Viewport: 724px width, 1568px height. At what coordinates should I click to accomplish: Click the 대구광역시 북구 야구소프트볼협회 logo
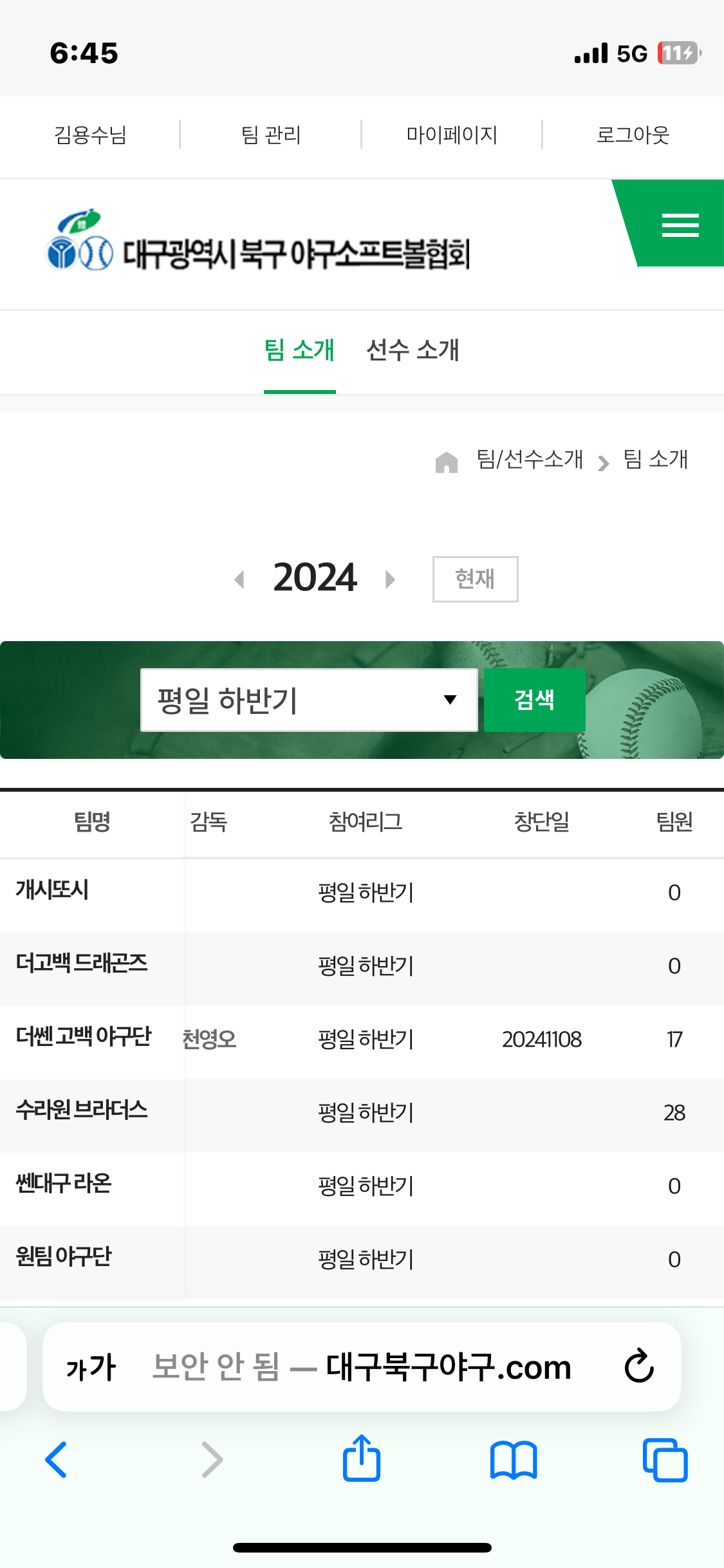(x=257, y=239)
